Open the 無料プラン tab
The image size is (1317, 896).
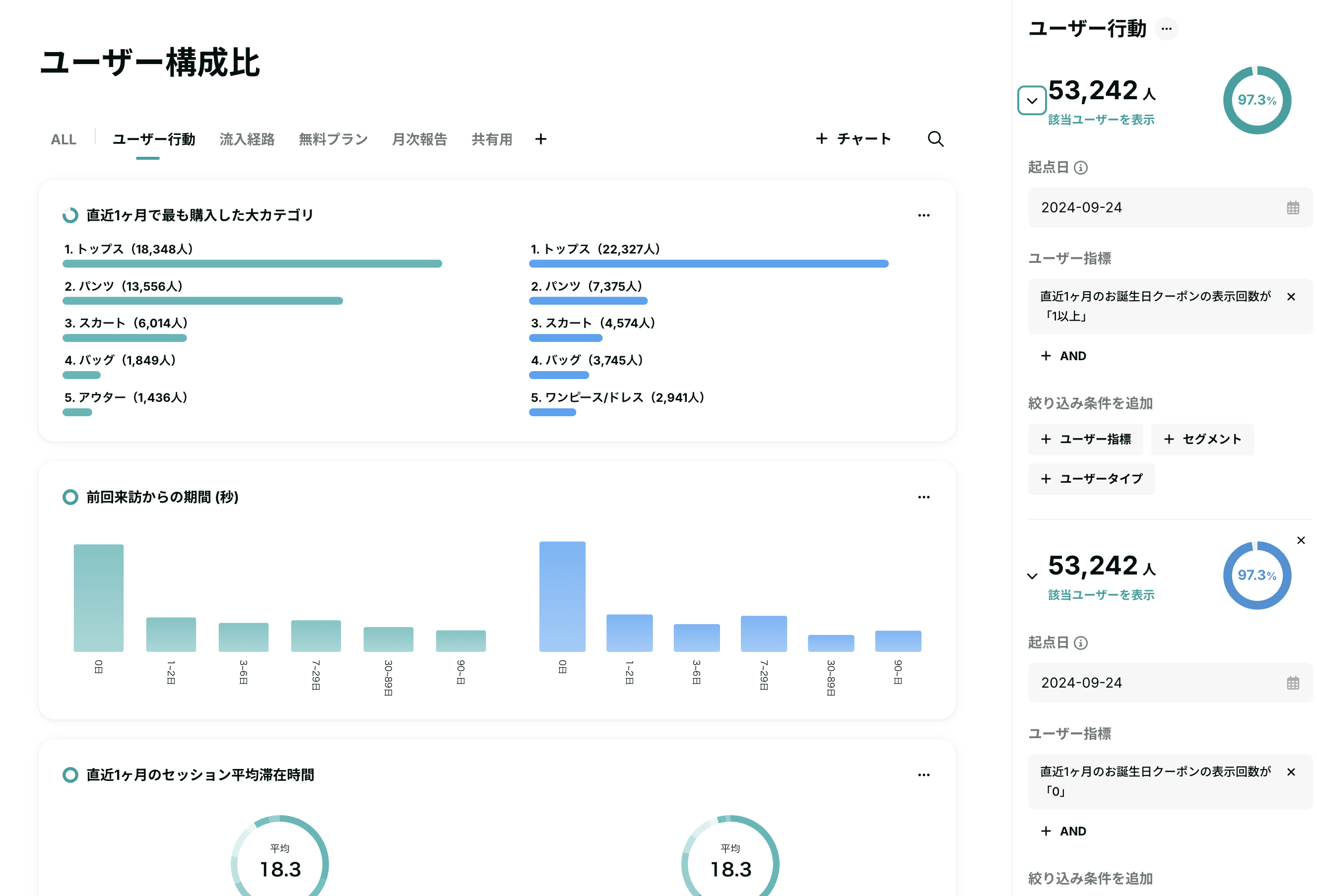(333, 139)
